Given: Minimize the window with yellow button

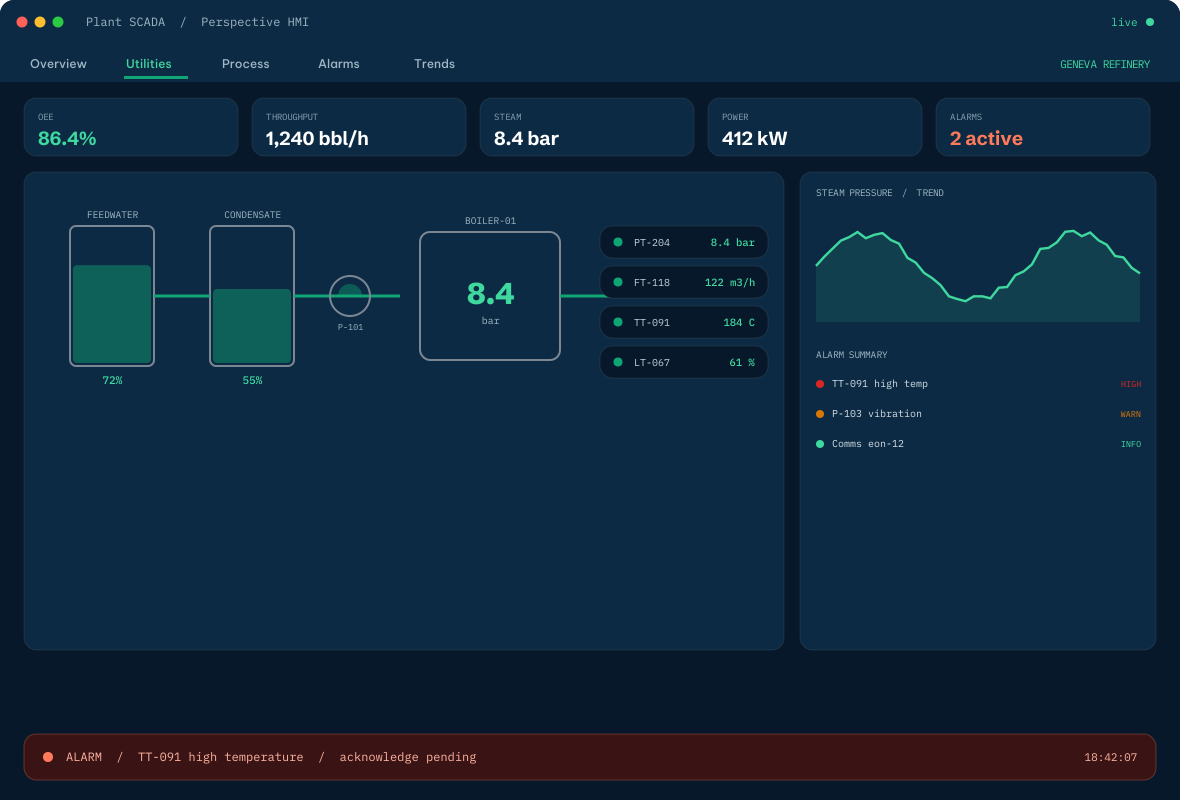Looking at the screenshot, I should [40, 22].
